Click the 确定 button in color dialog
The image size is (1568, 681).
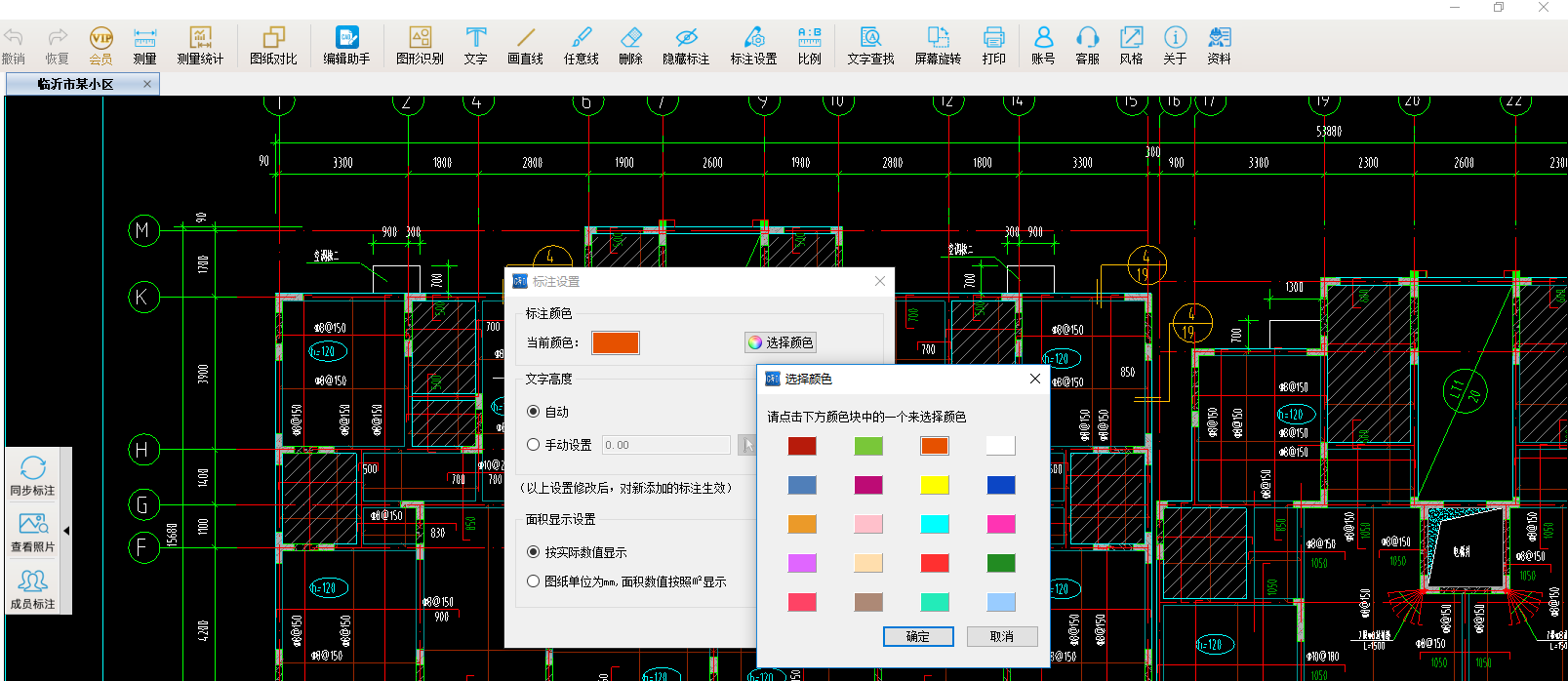pyautogui.click(x=917, y=636)
